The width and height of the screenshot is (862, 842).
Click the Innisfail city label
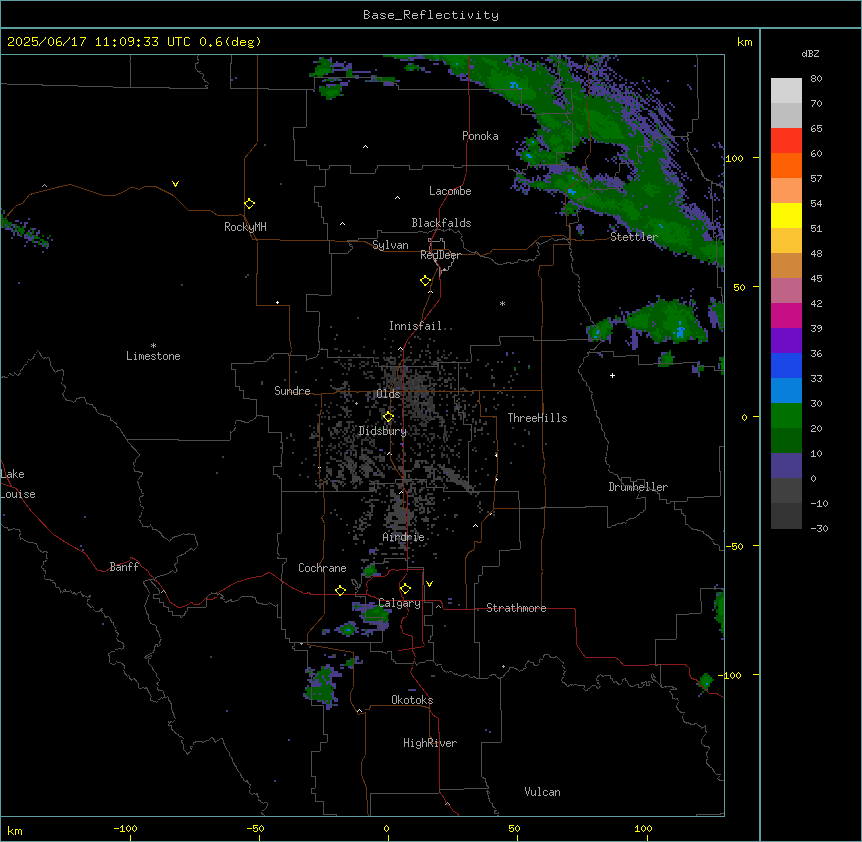point(415,326)
